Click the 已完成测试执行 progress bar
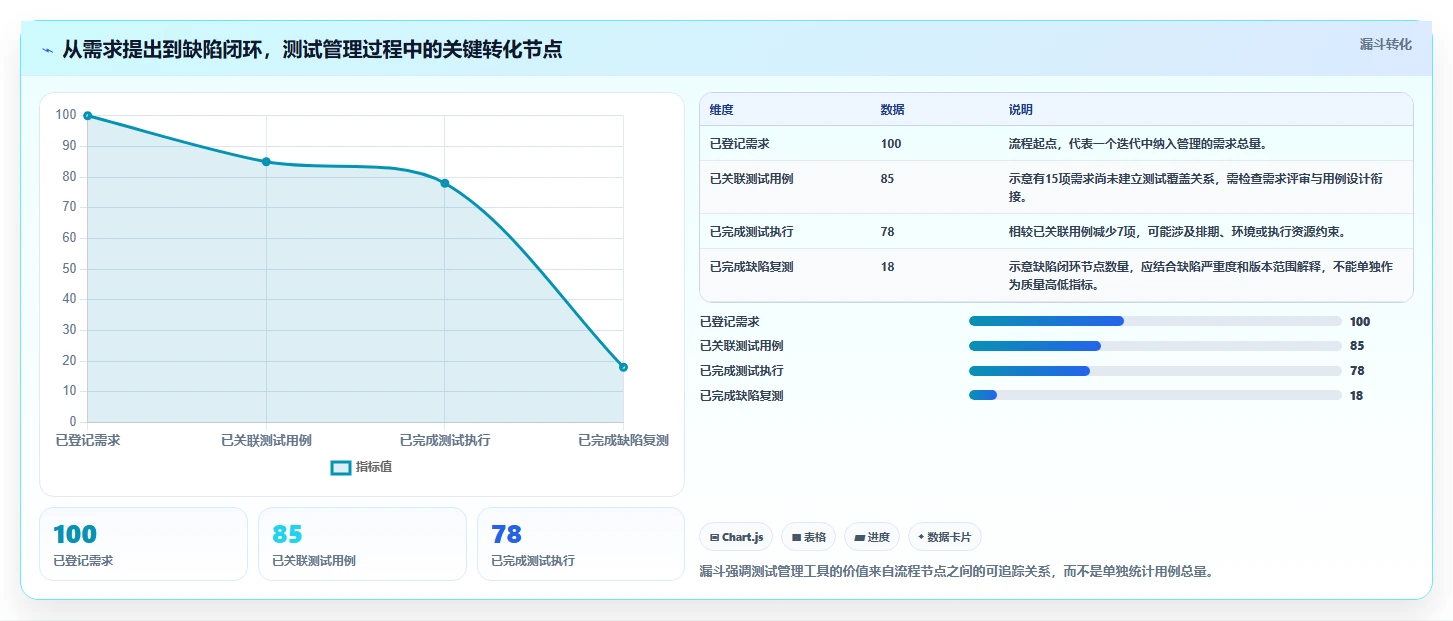The width and height of the screenshot is (1453, 621). 1155,371
